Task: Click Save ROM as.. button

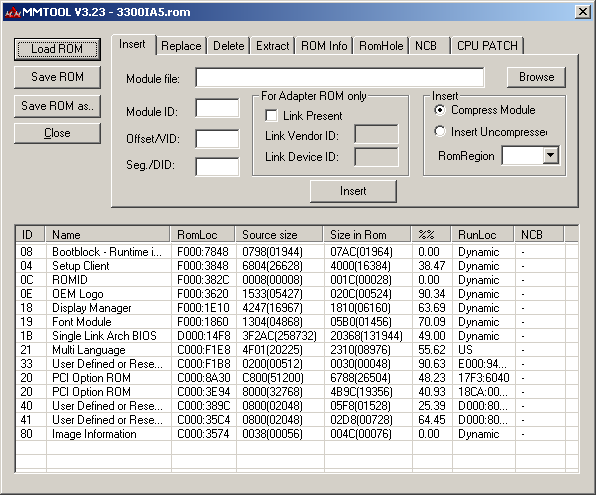Action: coord(57,106)
